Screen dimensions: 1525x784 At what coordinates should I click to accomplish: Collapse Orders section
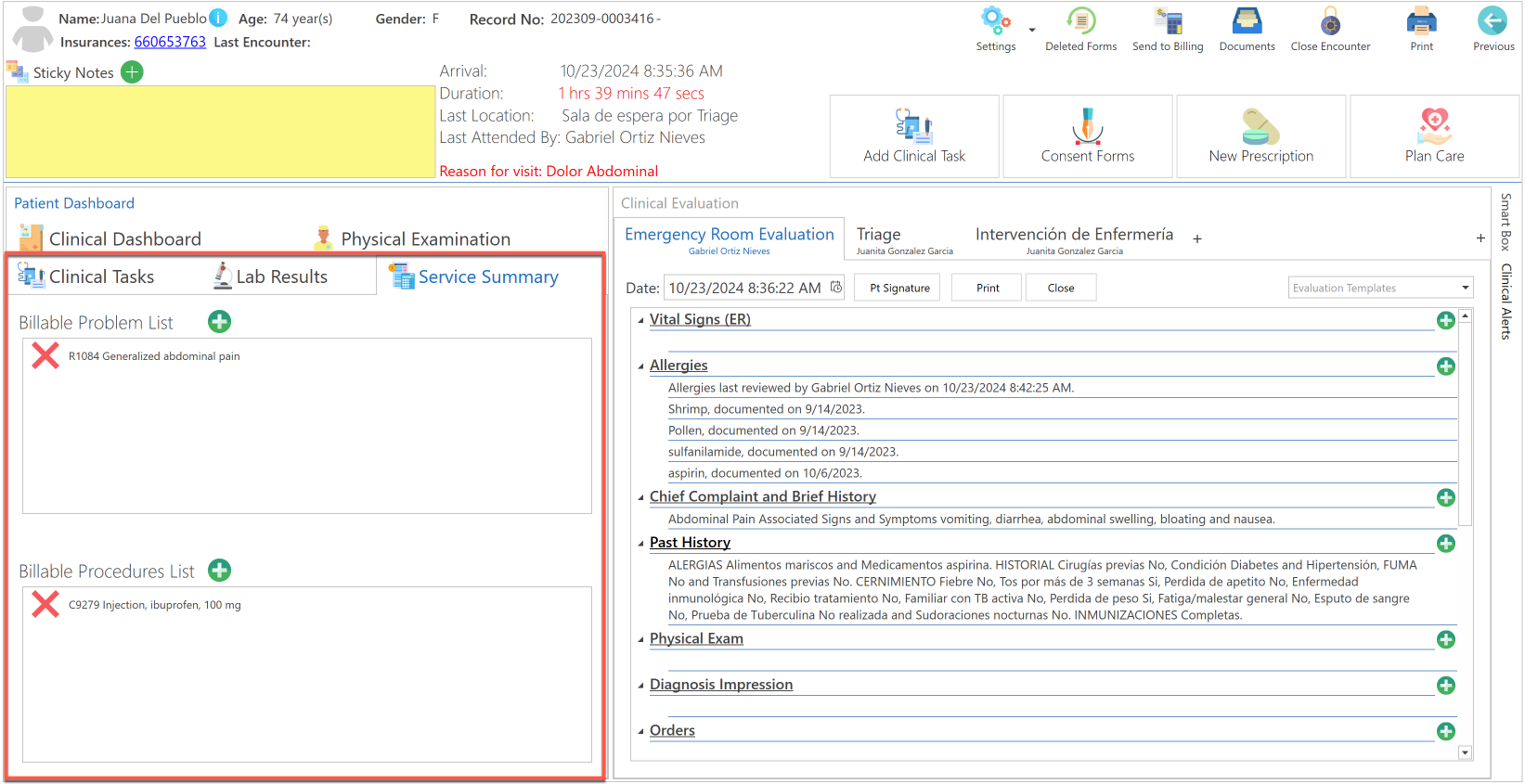640,731
